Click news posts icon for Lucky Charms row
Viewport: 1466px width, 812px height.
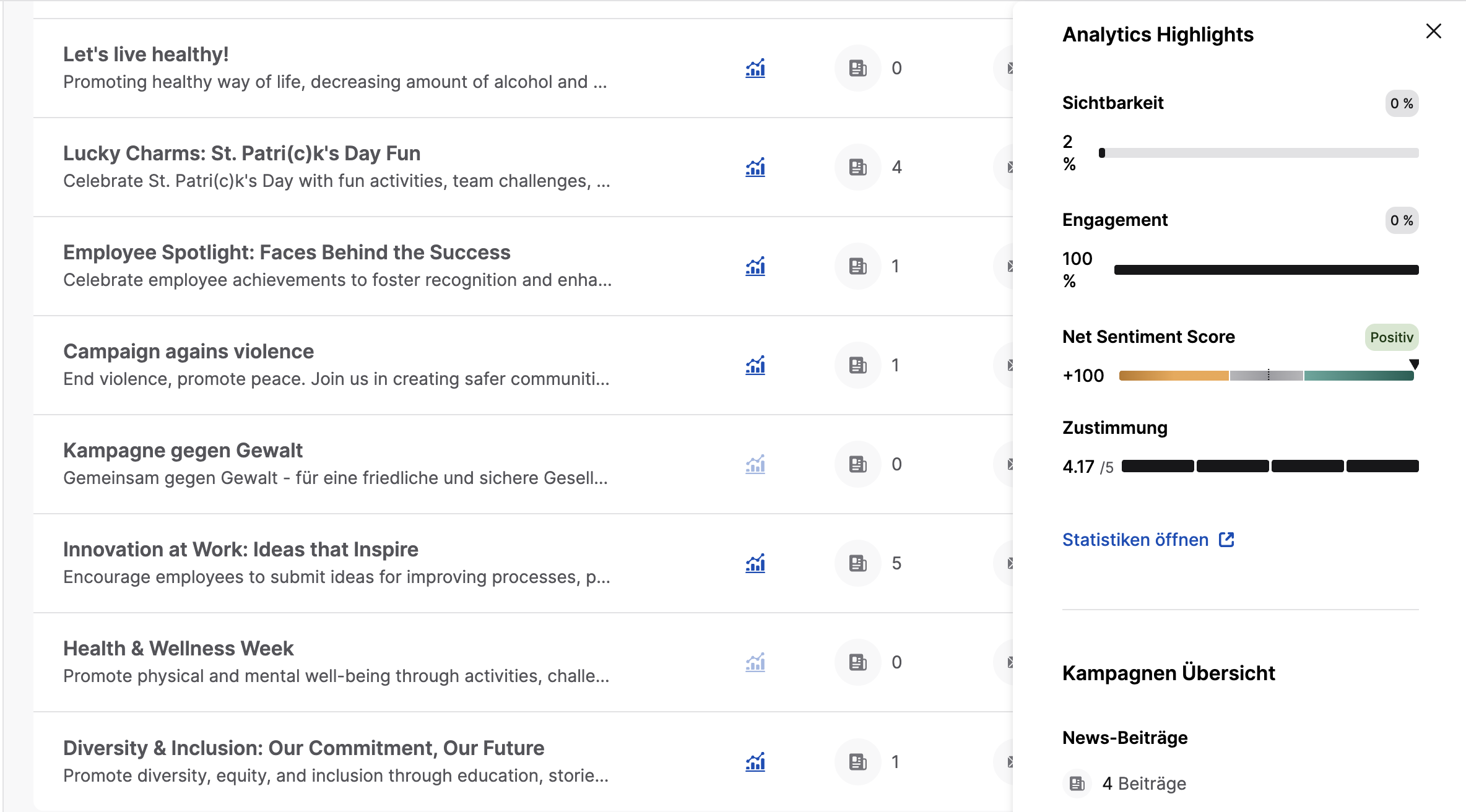tap(858, 167)
